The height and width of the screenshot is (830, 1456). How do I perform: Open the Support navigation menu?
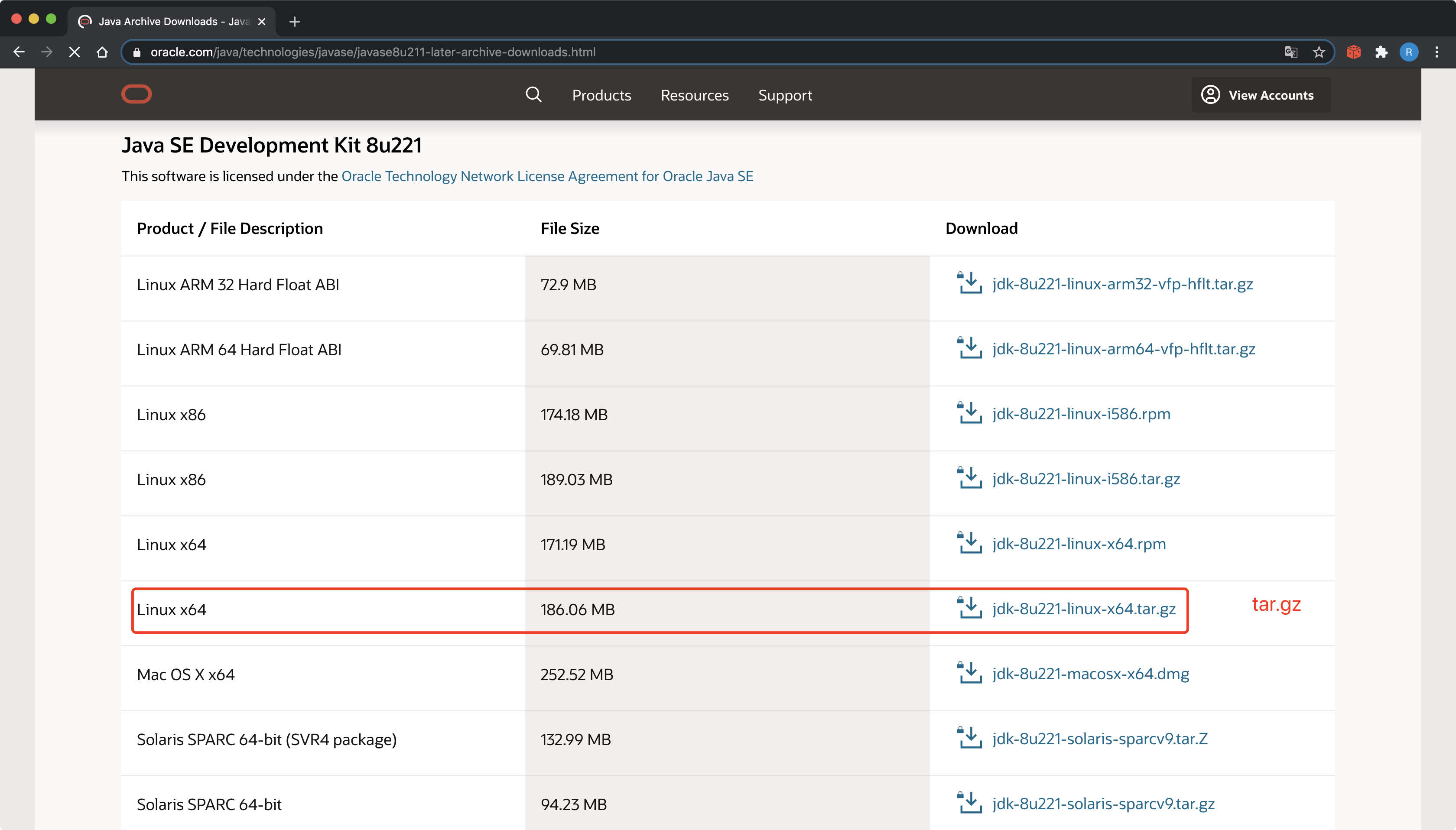(784, 95)
